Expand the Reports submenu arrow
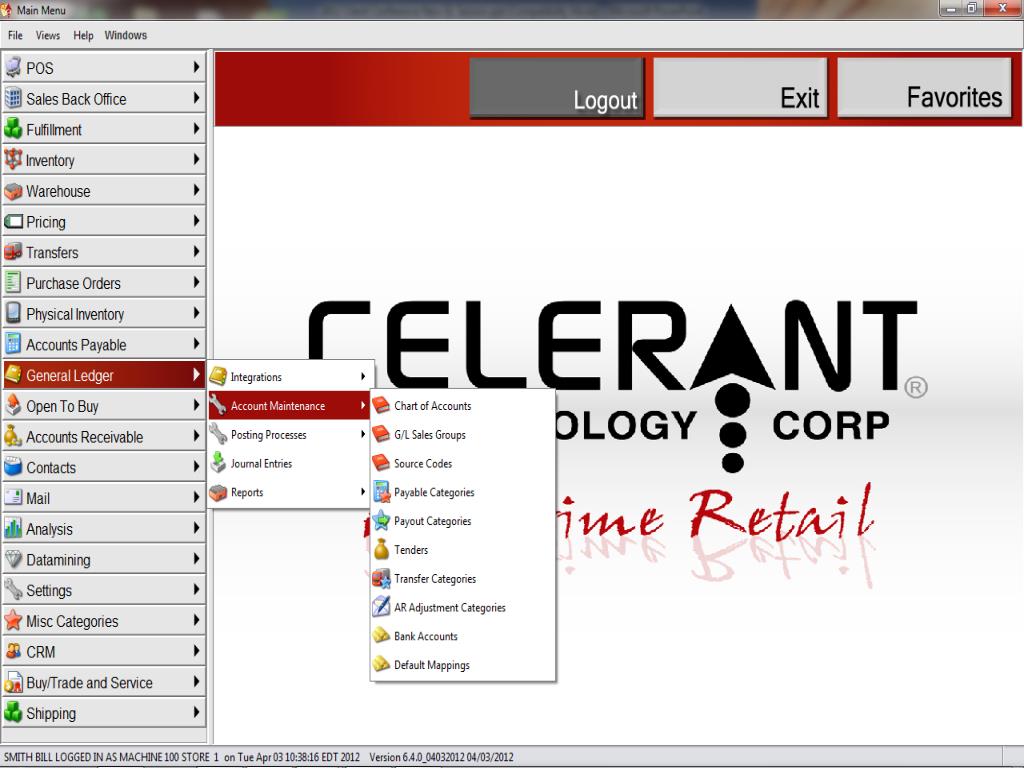 pos(363,492)
